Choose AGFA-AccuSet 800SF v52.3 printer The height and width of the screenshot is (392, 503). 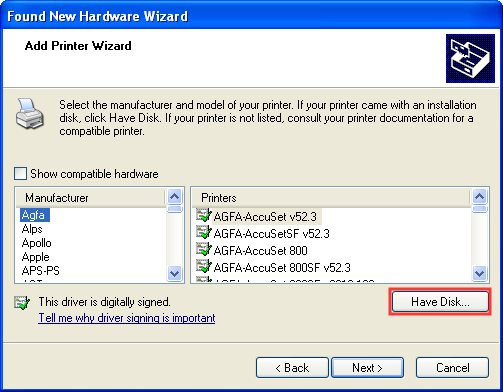282,268
